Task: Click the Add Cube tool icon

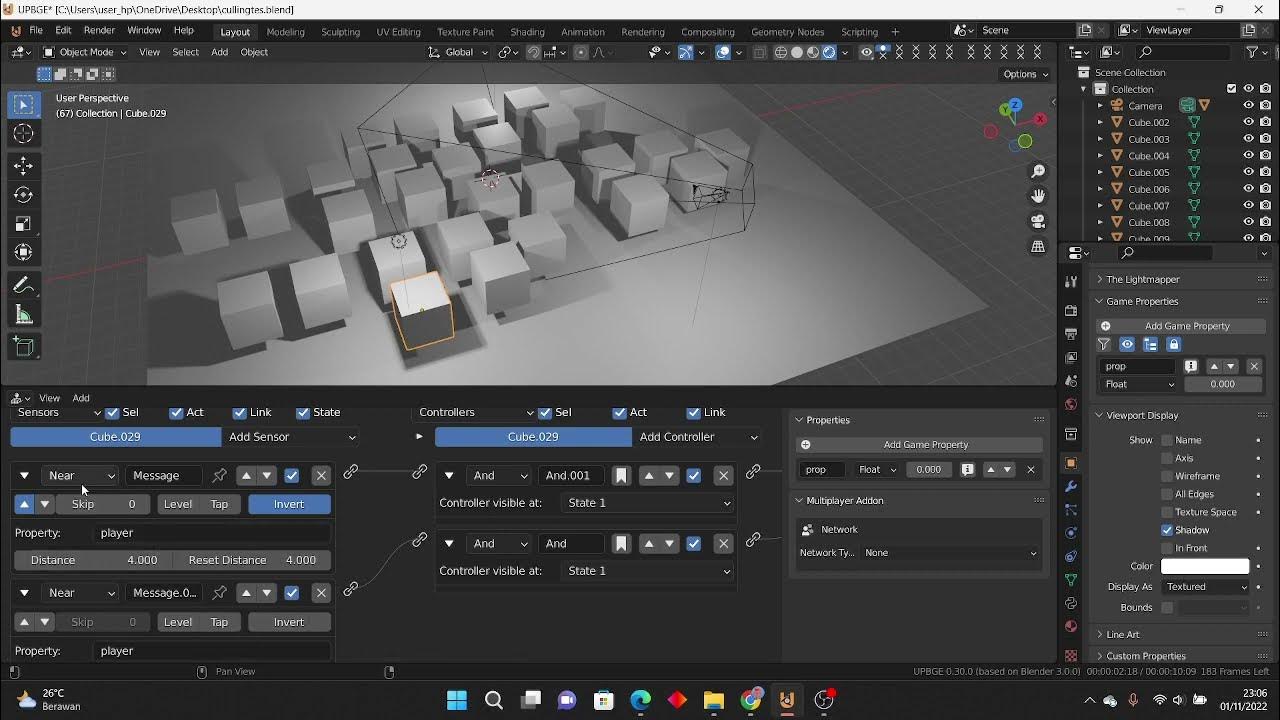Action: [24, 347]
